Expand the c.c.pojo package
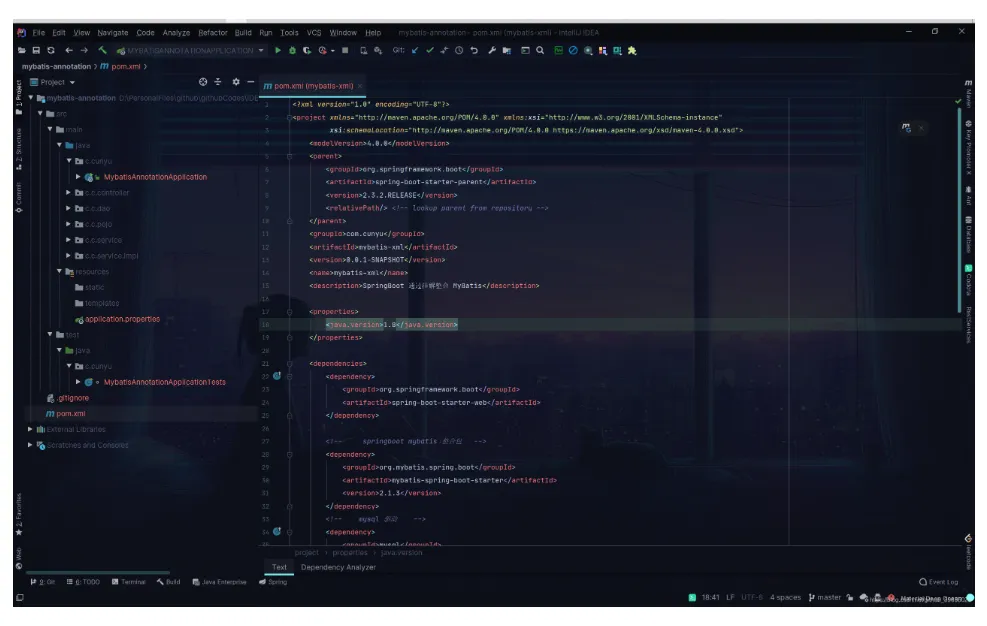This screenshot has height=626, width=987. (68, 224)
